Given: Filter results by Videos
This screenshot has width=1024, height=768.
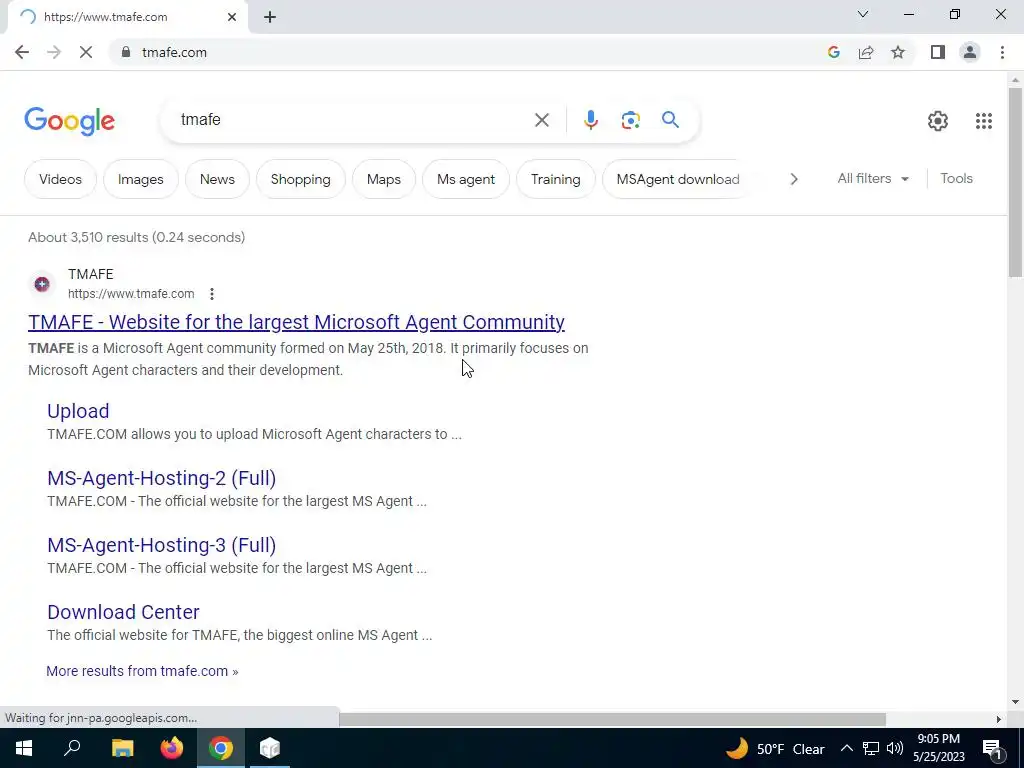Looking at the screenshot, I should tap(60, 179).
